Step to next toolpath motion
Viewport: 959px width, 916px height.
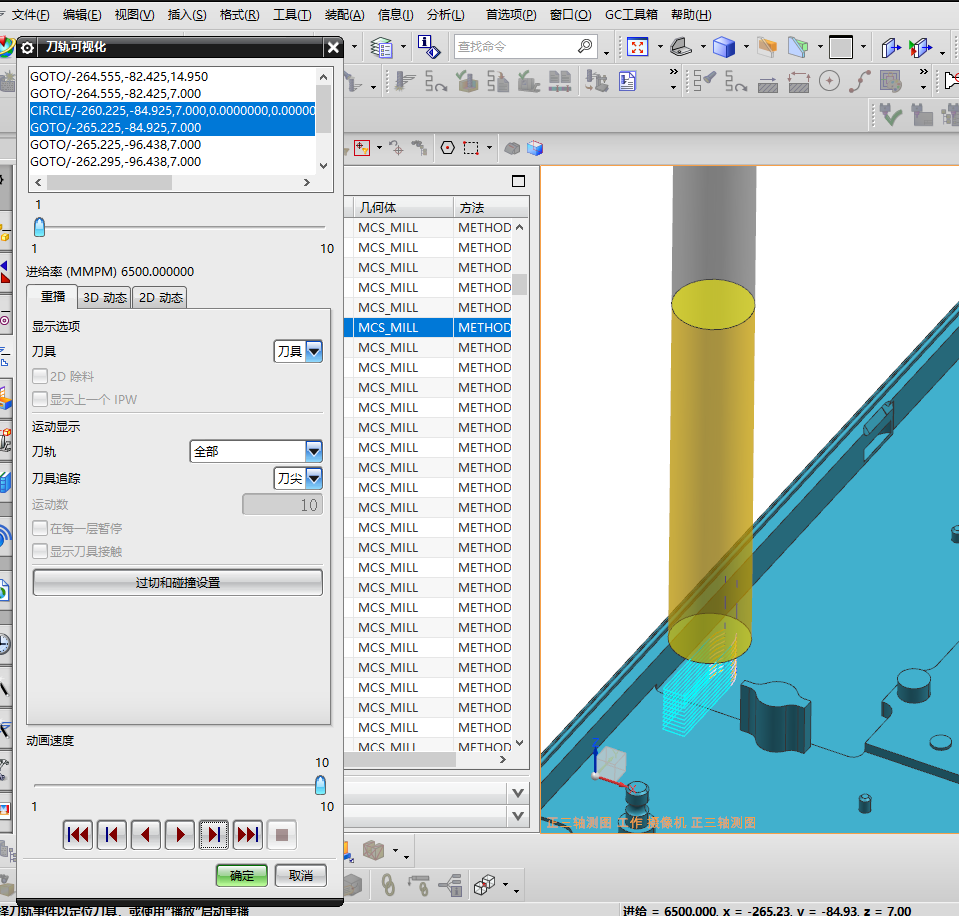[214, 834]
